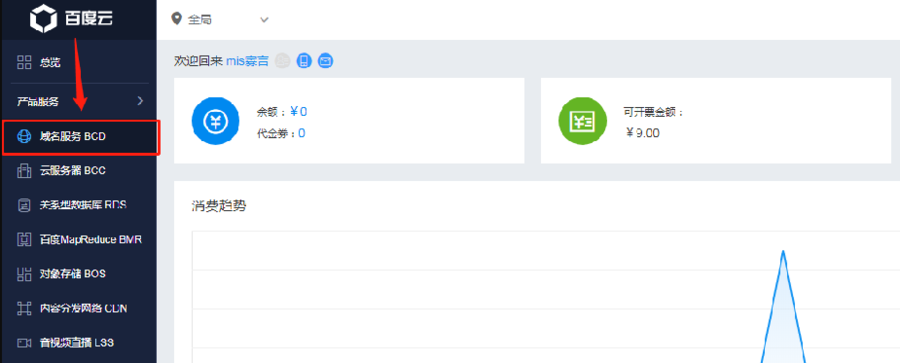
Task: Click the 百度MapReduce BMR icon
Action: click(x=24, y=240)
